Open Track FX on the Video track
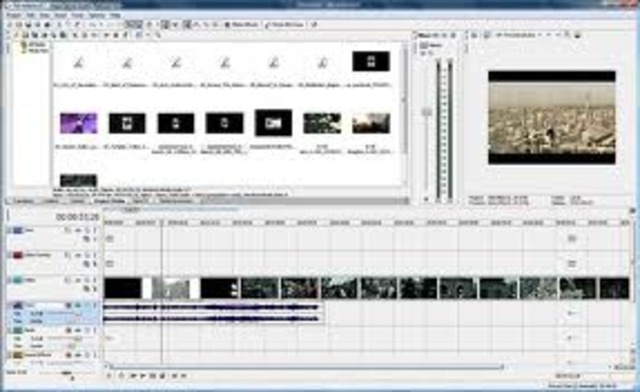 78,281
